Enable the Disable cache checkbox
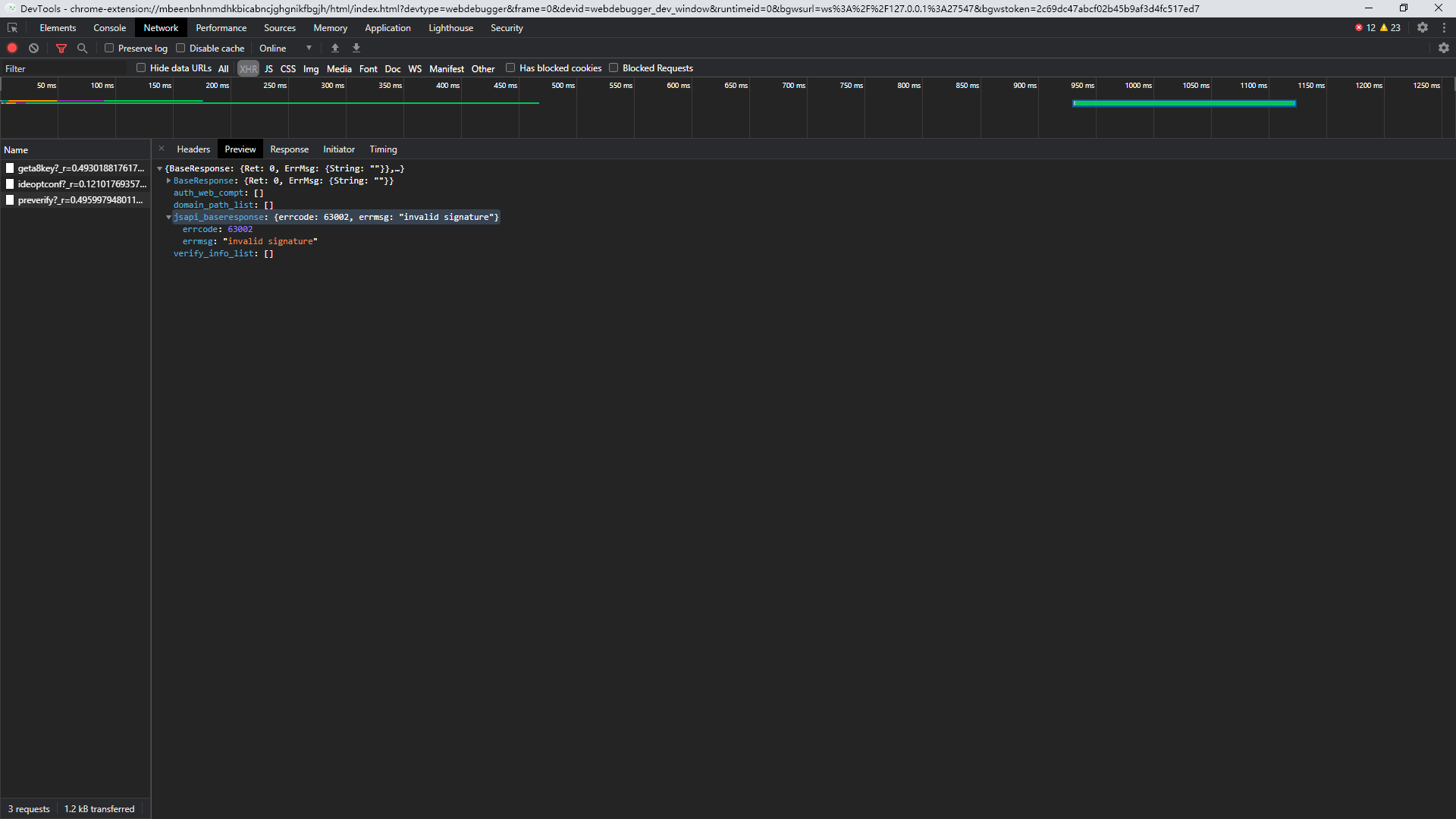 (x=180, y=48)
